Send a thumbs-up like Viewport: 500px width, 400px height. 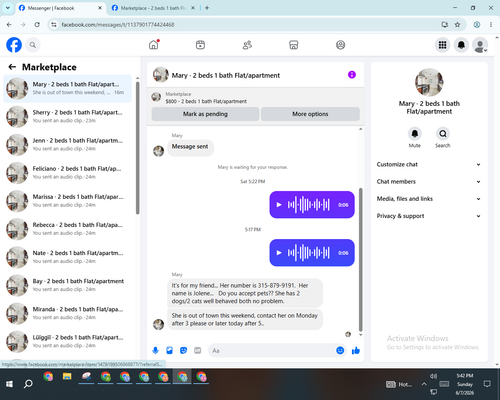(x=356, y=350)
